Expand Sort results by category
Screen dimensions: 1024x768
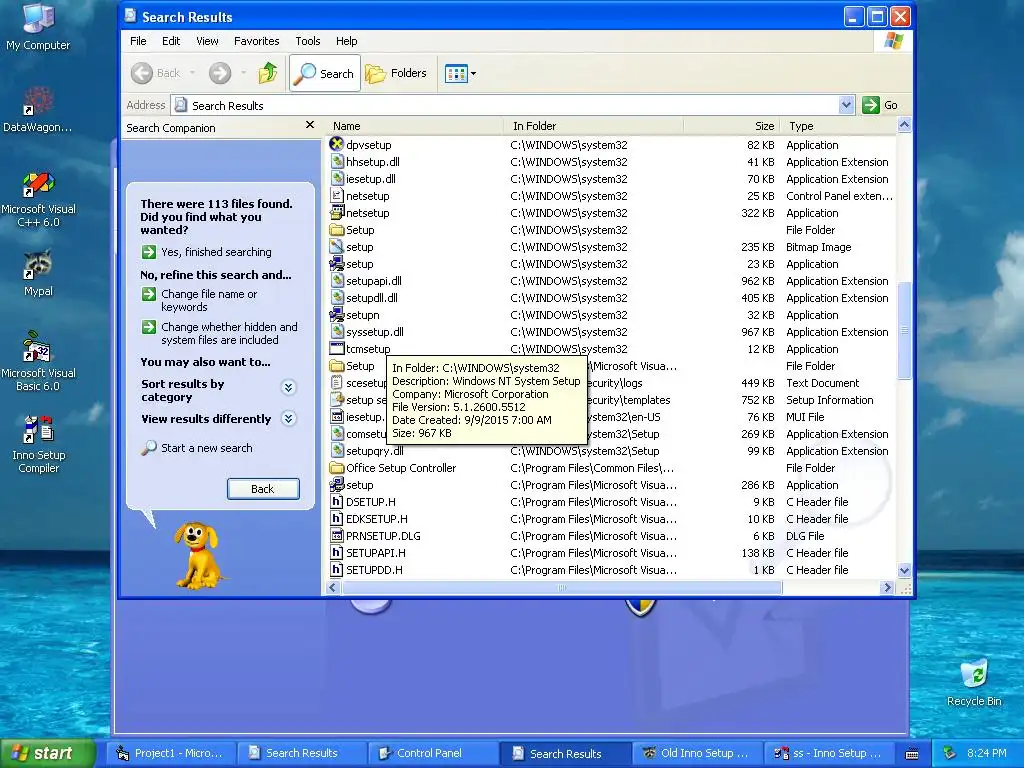[x=289, y=388]
